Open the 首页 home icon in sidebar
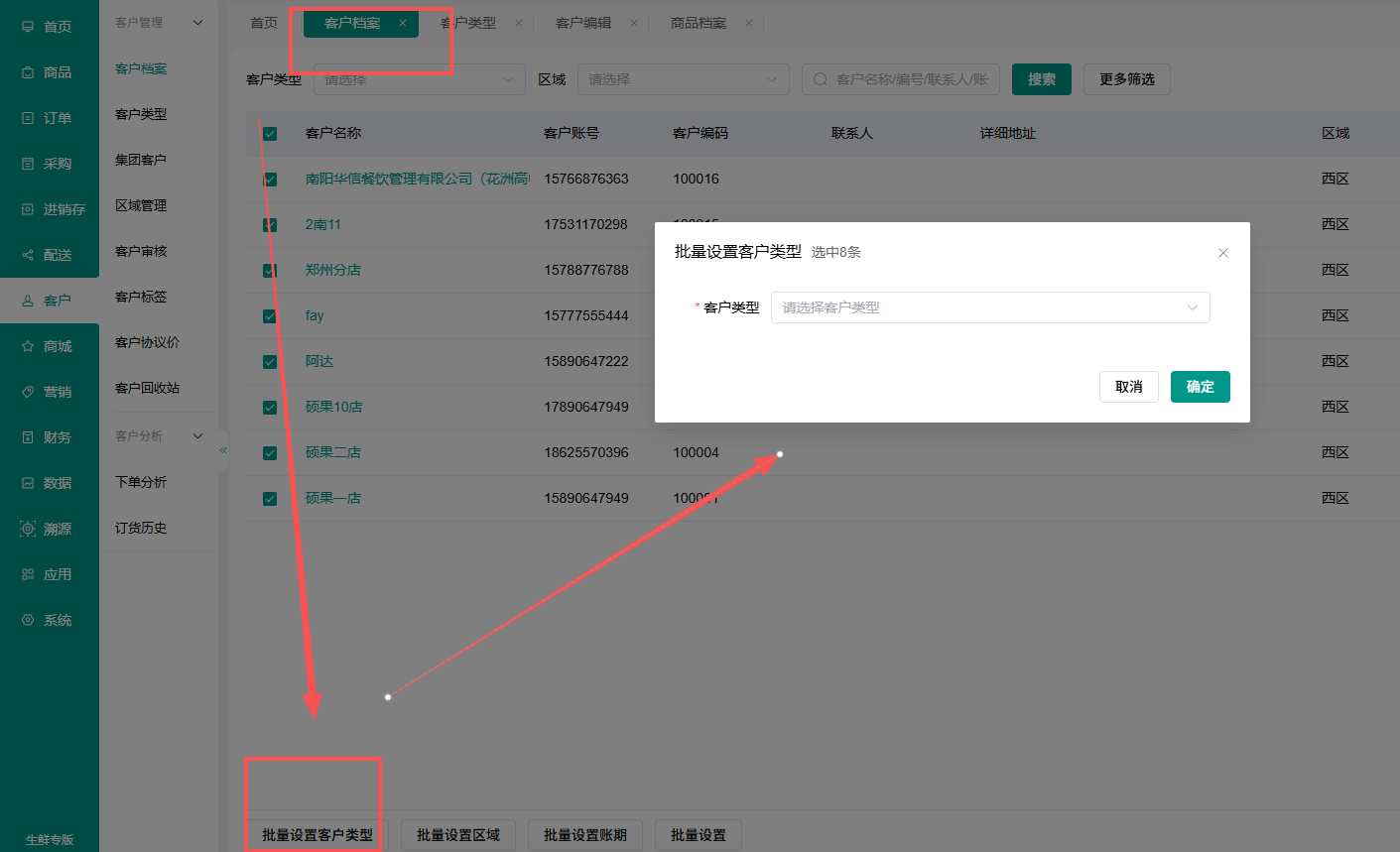The height and width of the screenshot is (852, 1400). 28,27
